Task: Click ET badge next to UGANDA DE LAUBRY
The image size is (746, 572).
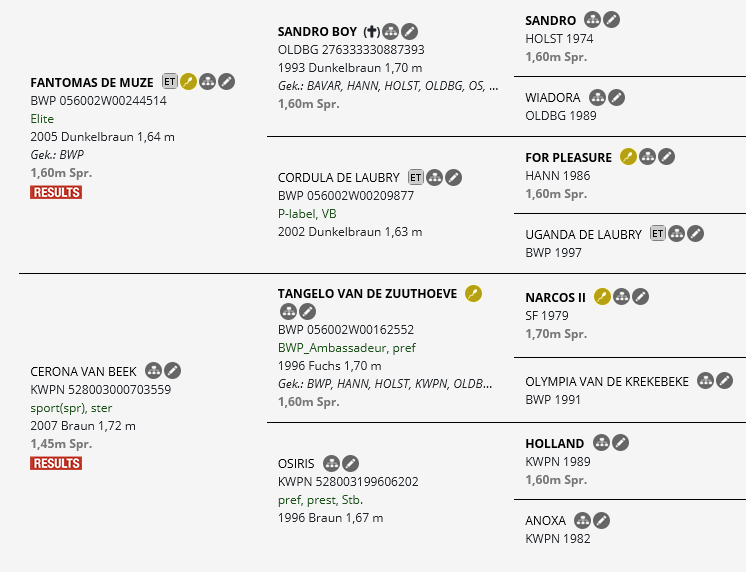Action: [658, 234]
